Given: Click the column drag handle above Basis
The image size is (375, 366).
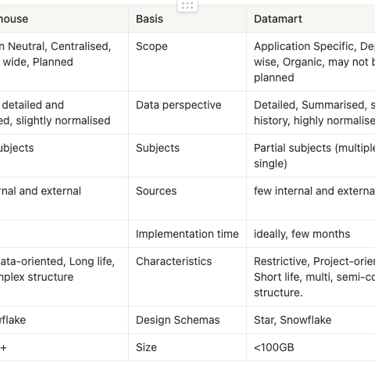Looking at the screenshot, I should [187, 6].
